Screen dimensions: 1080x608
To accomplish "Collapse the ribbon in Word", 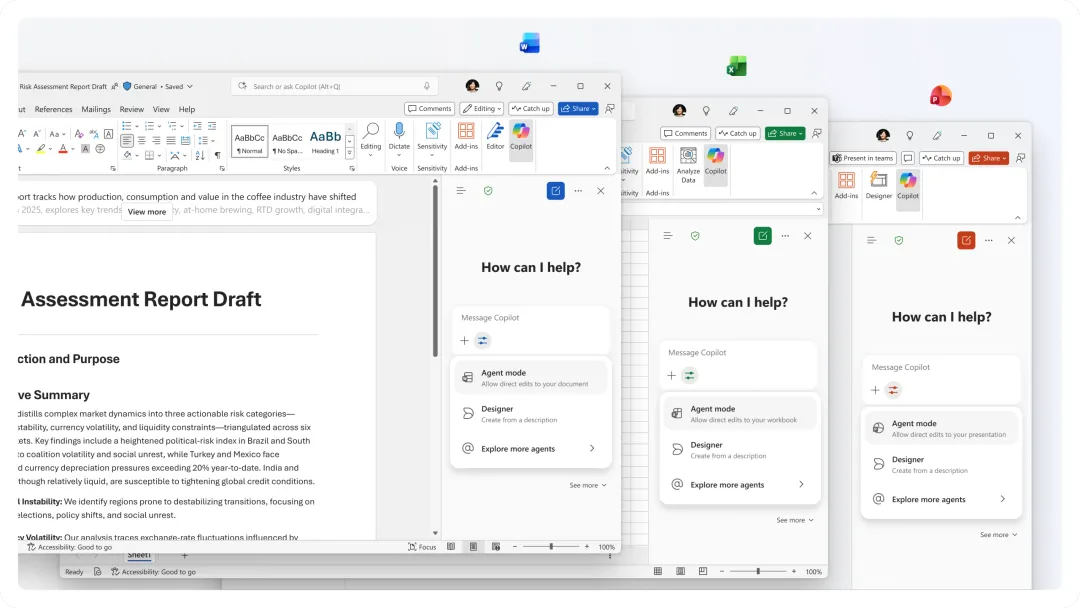I will (x=607, y=168).
